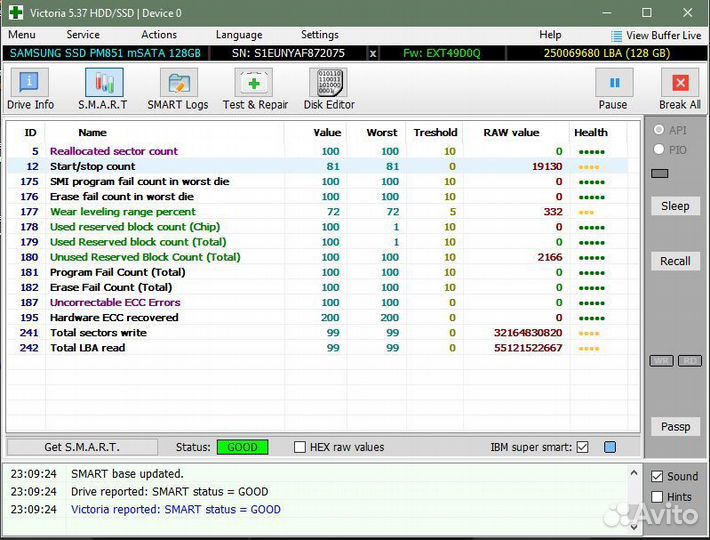Select the PIO radio button
Image resolution: width=710 pixels, height=540 pixels.
(x=658, y=150)
